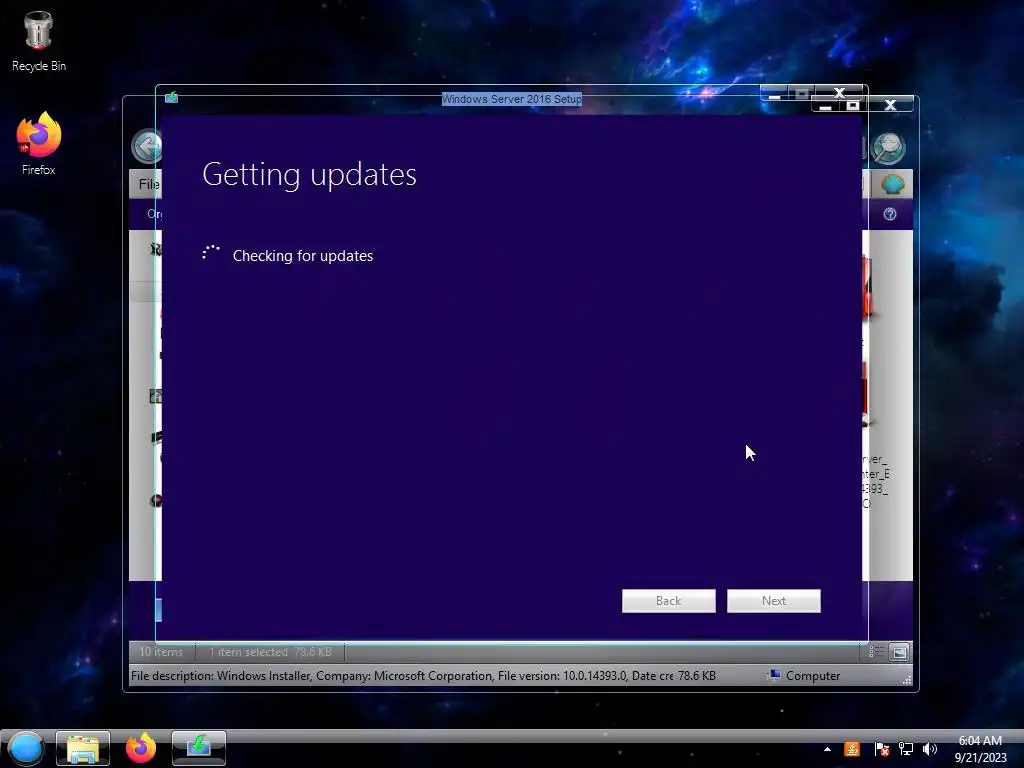This screenshot has height=768, width=1024.
Task: Open the File menu in Explorer
Action: [x=148, y=184]
